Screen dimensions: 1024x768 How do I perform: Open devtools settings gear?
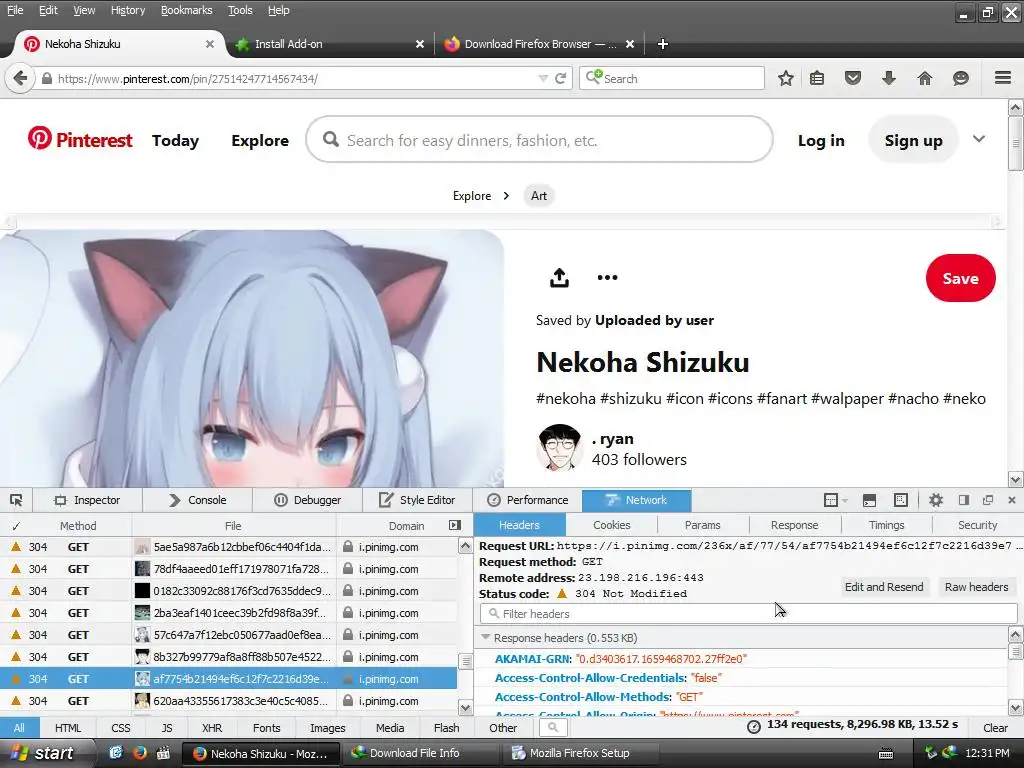[x=936, y=500]
